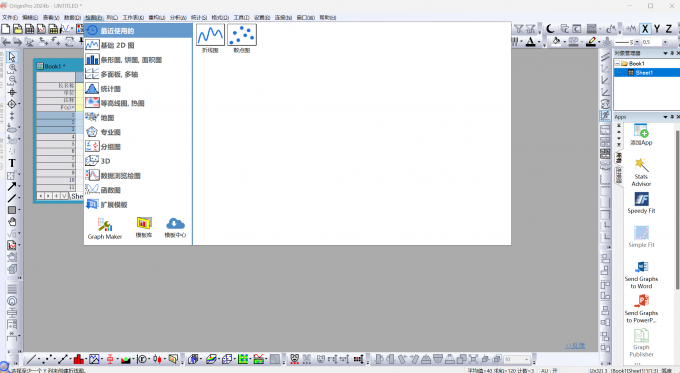The height and width of the screenshot is (373, 680).
Task: Open Graph Maker from the plot menu
Action: coord(105,229)
